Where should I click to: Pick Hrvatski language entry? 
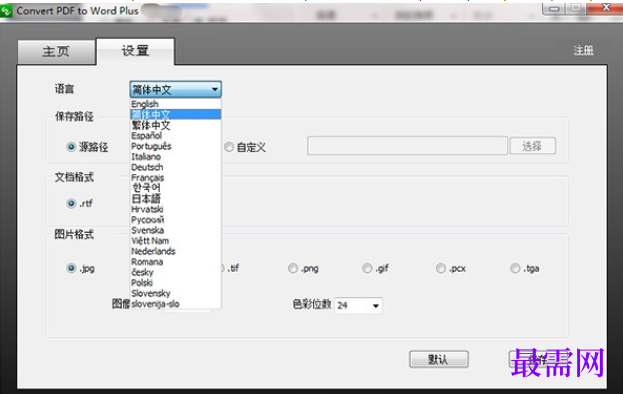tap(176, 209)
